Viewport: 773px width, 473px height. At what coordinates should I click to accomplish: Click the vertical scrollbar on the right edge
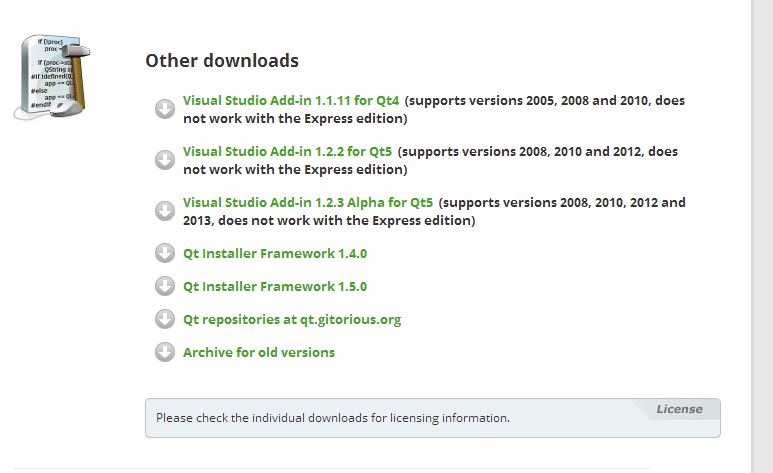[x=762, y=236]
